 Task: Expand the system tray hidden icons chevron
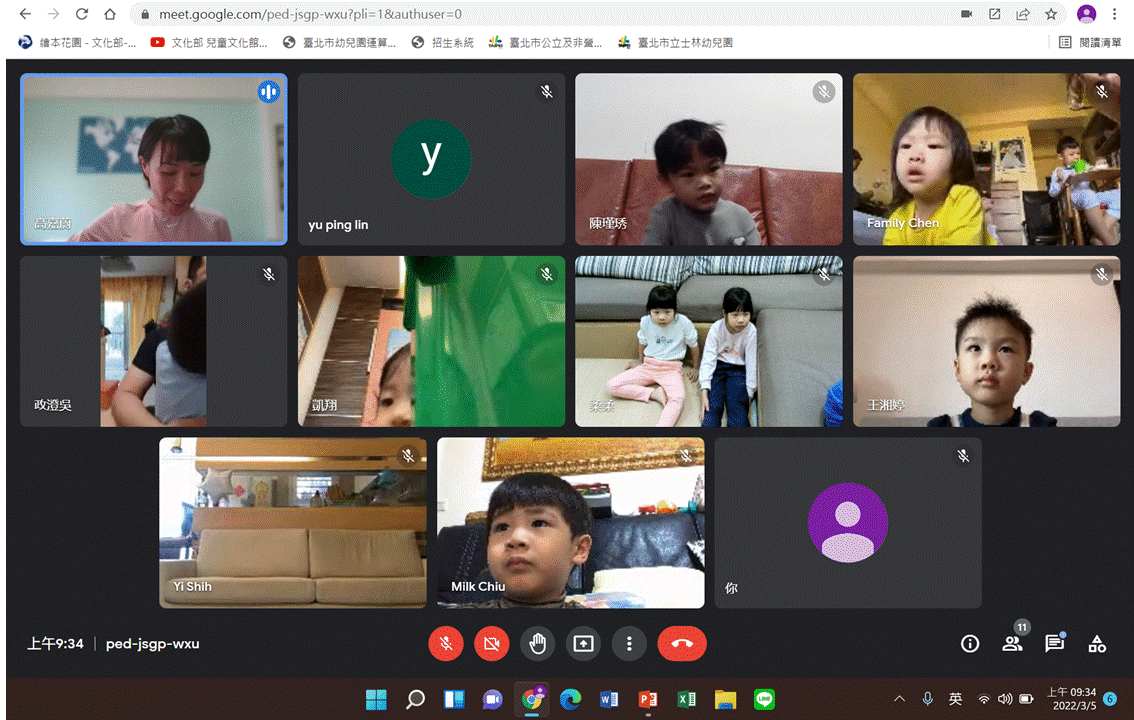click(899, 699)
